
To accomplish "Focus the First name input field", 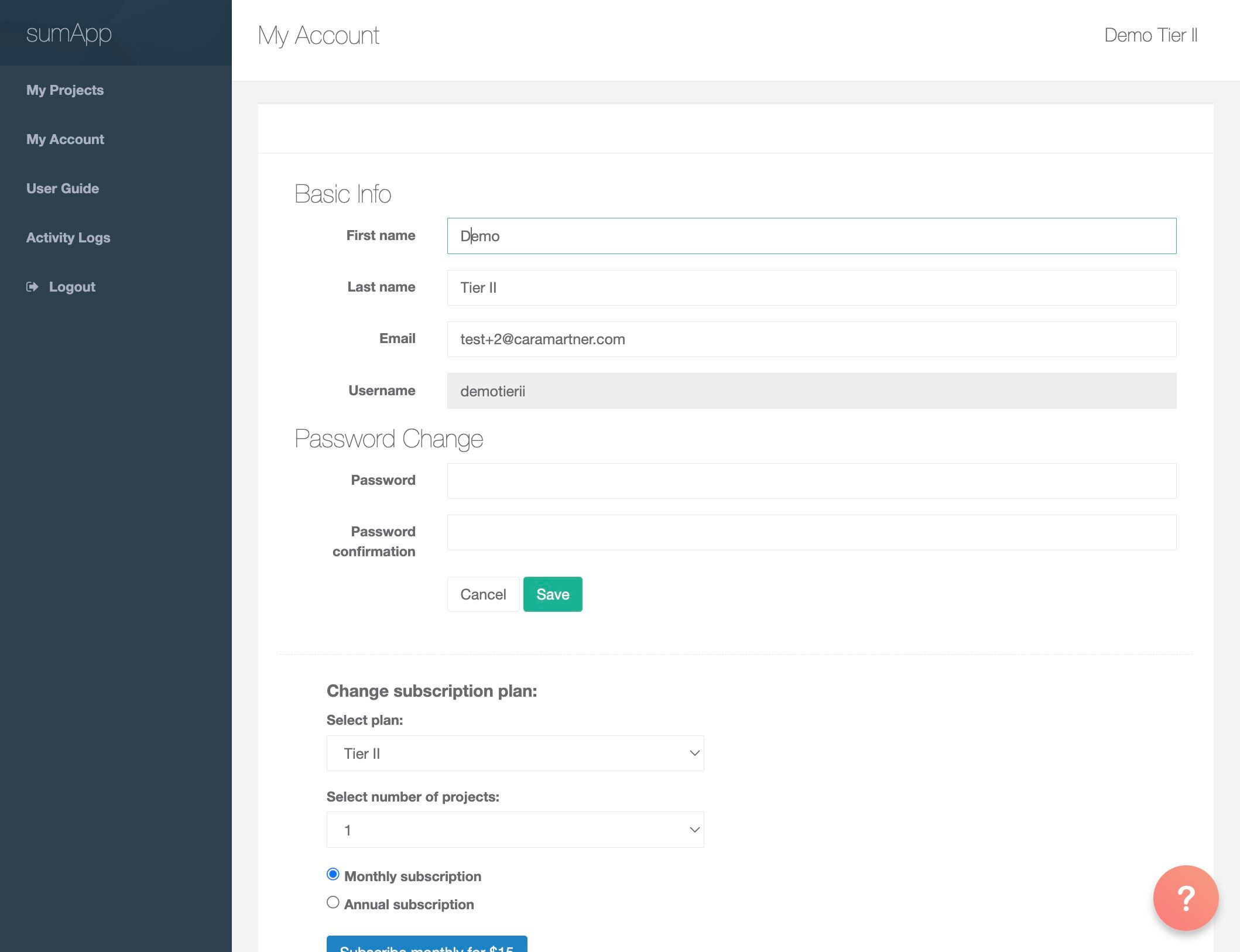I will [811, 236].
